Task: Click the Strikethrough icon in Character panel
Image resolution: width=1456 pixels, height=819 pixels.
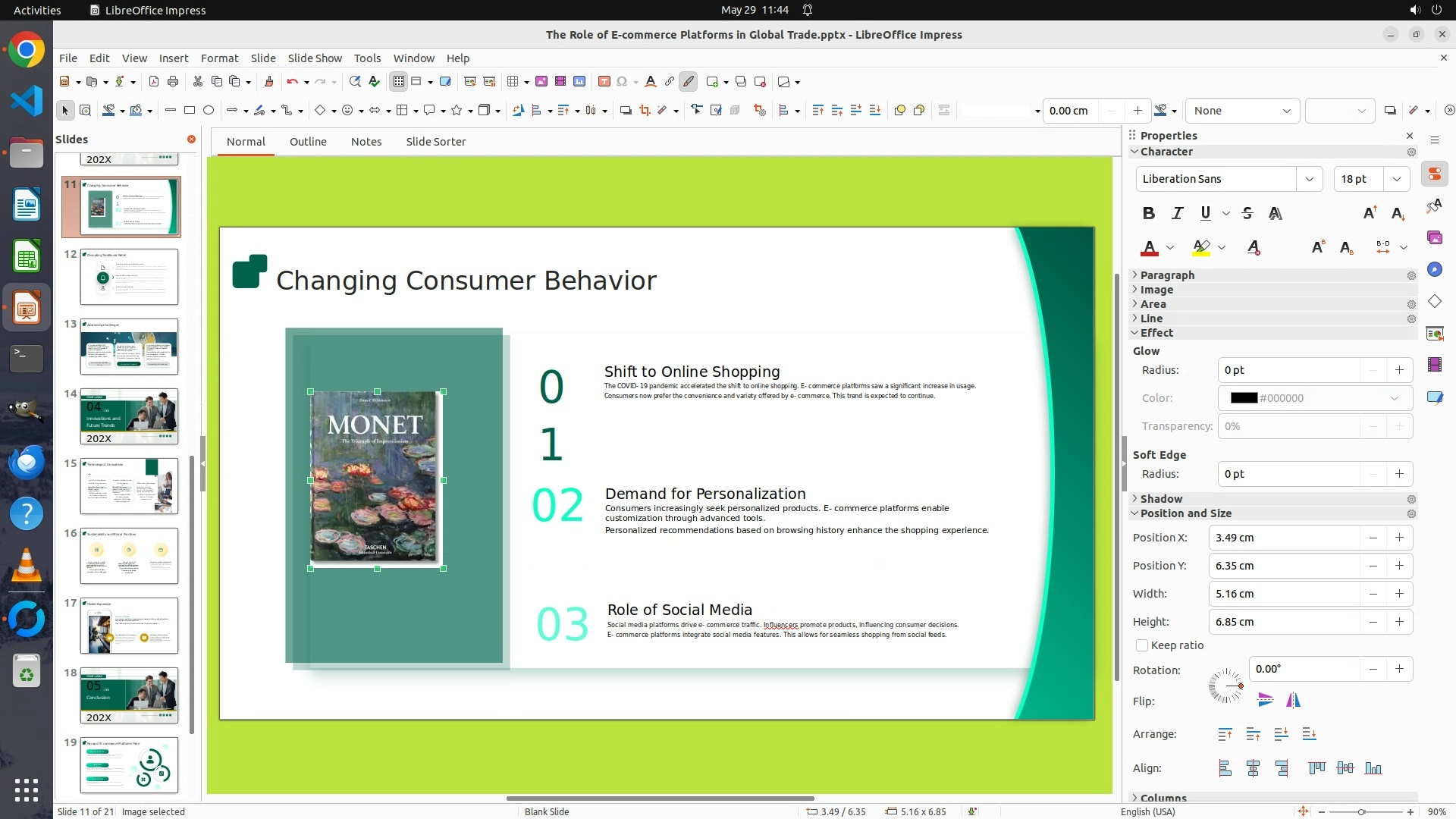Action: (x=1247, y=214)
